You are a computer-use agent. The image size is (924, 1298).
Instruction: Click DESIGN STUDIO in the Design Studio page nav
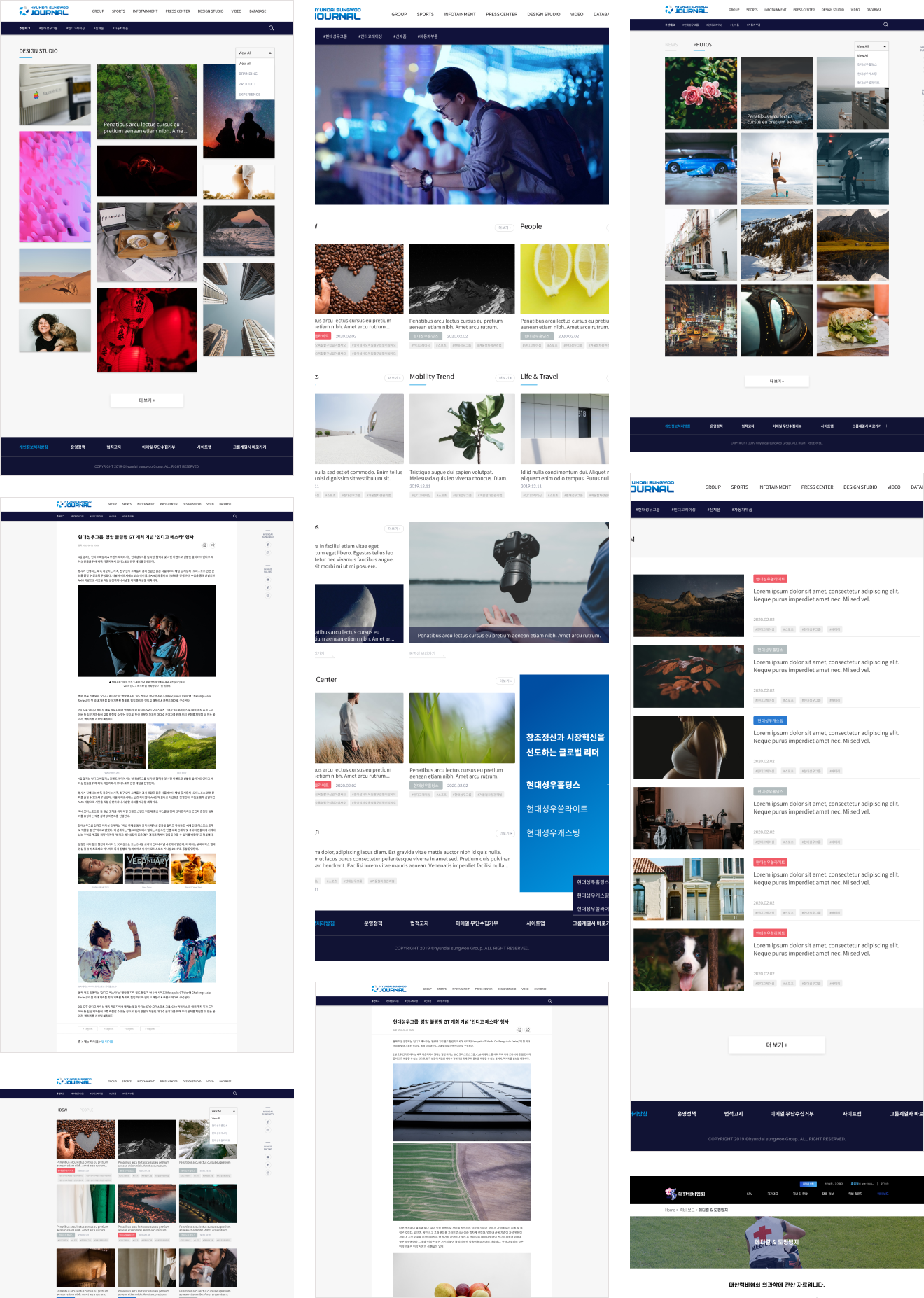coord(211,11)
